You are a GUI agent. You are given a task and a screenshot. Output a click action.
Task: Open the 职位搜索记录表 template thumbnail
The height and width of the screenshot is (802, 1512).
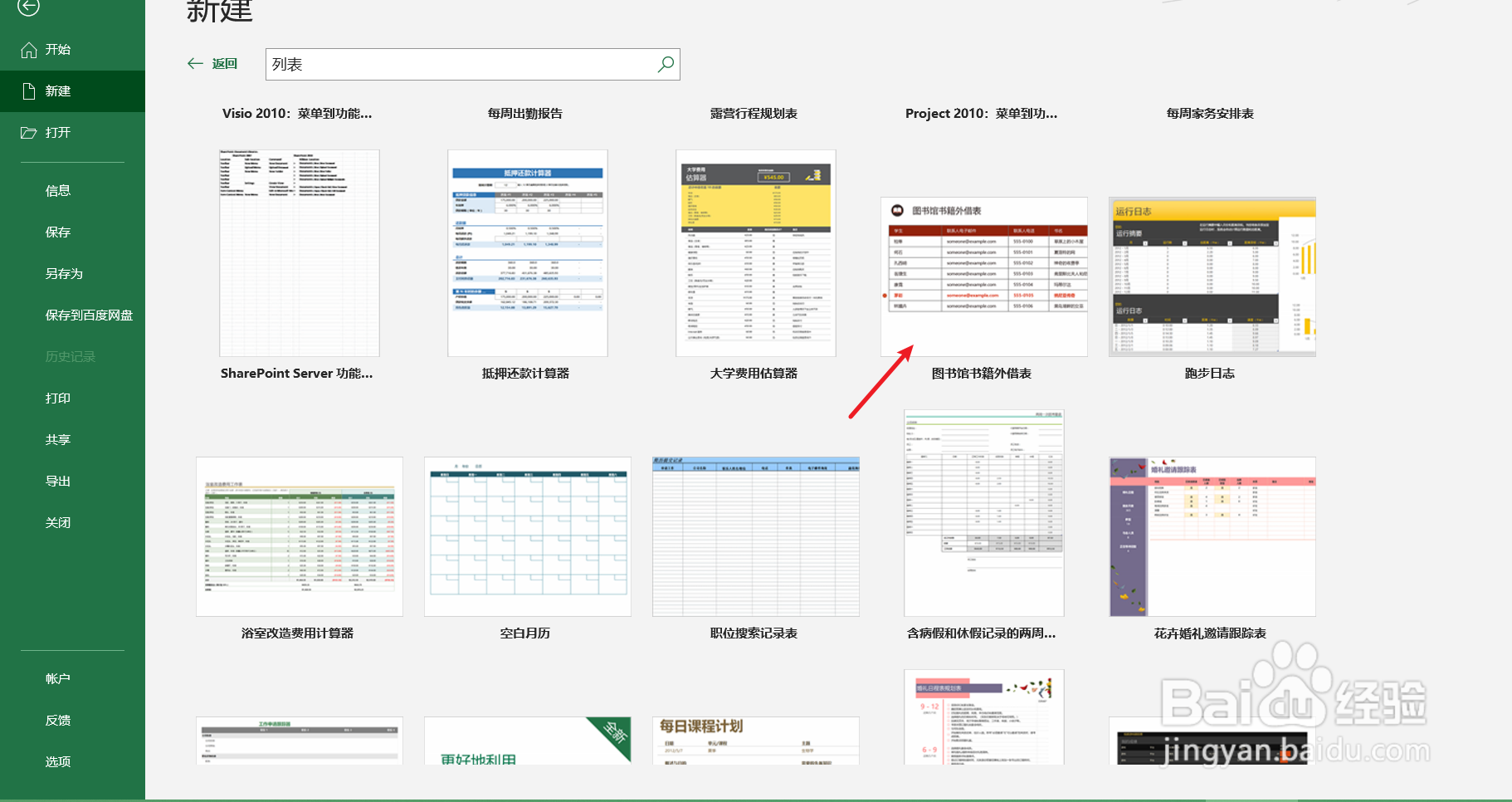point(756,536)
